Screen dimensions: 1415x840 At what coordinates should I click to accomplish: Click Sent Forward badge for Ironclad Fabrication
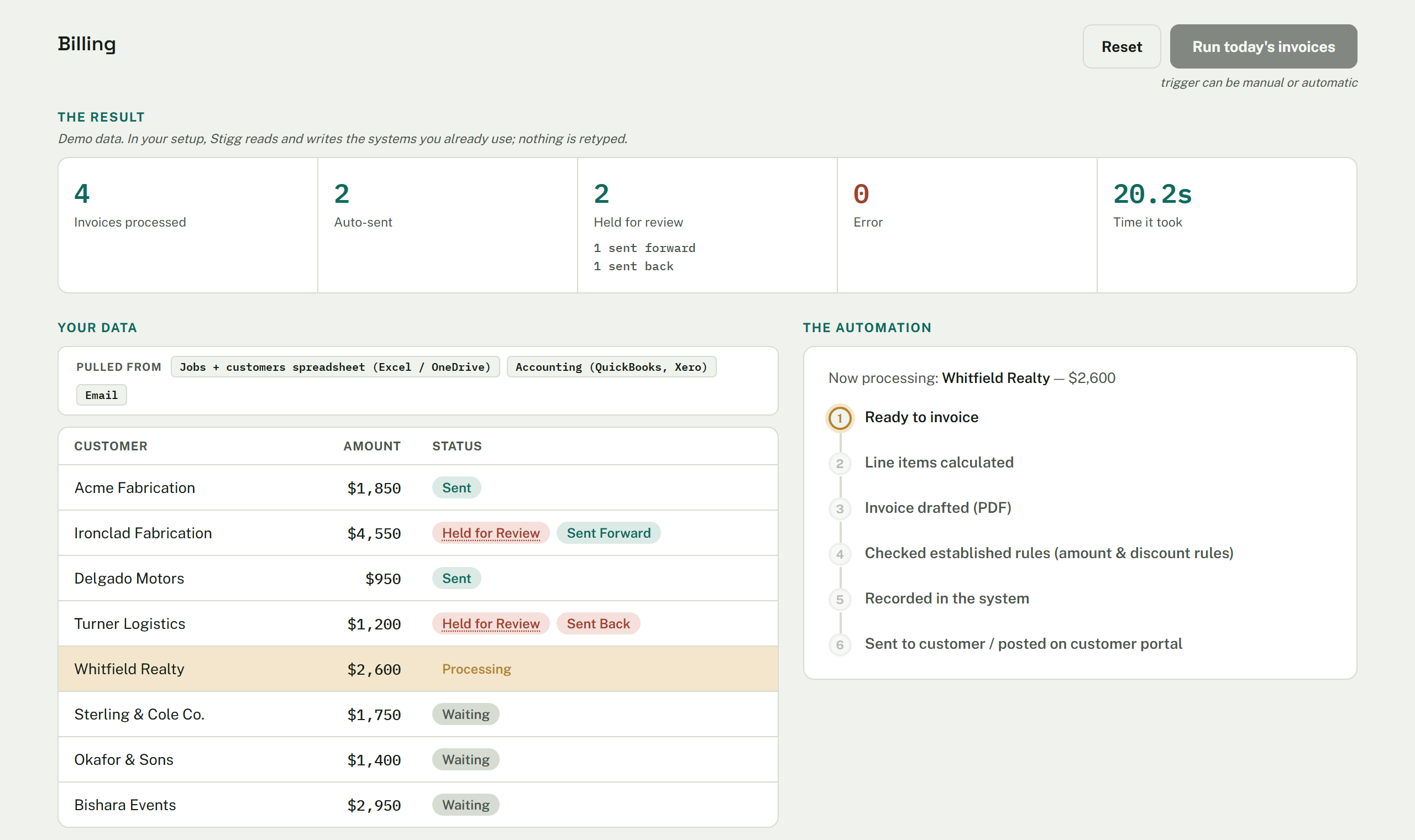coord(609,533)
